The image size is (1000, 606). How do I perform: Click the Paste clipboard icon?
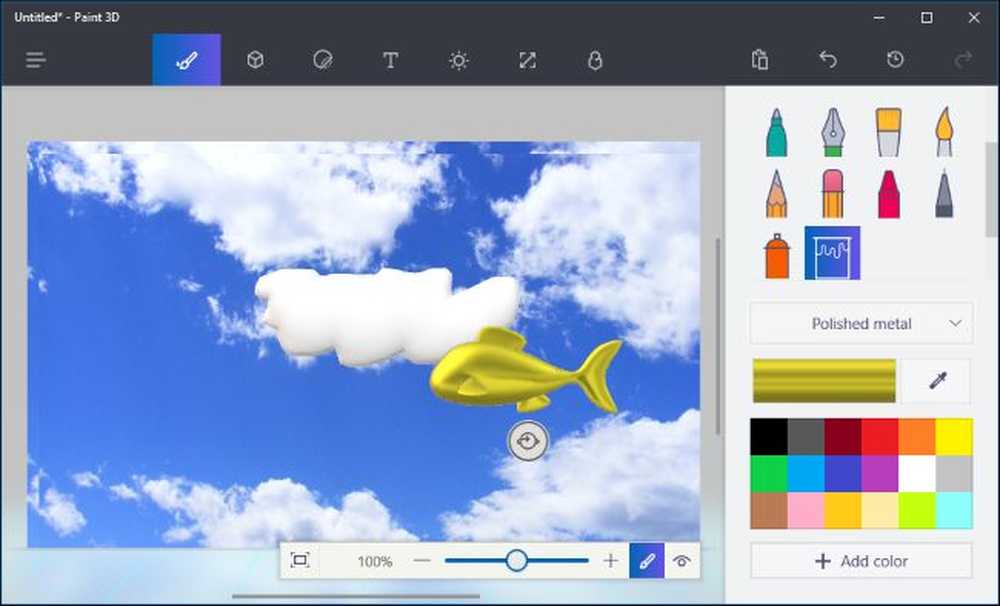(760, 59)
